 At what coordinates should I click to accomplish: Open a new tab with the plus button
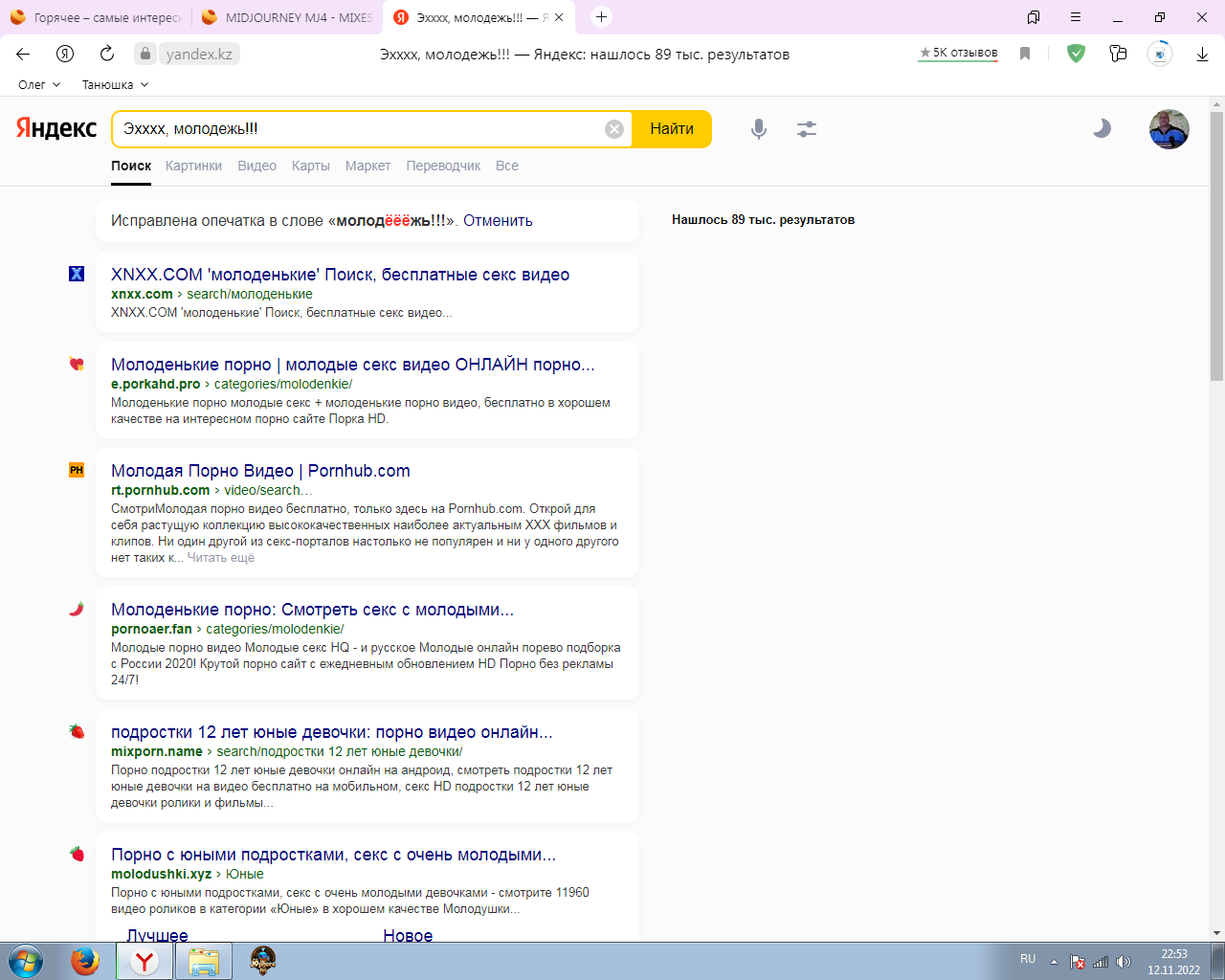pos(601,17)
